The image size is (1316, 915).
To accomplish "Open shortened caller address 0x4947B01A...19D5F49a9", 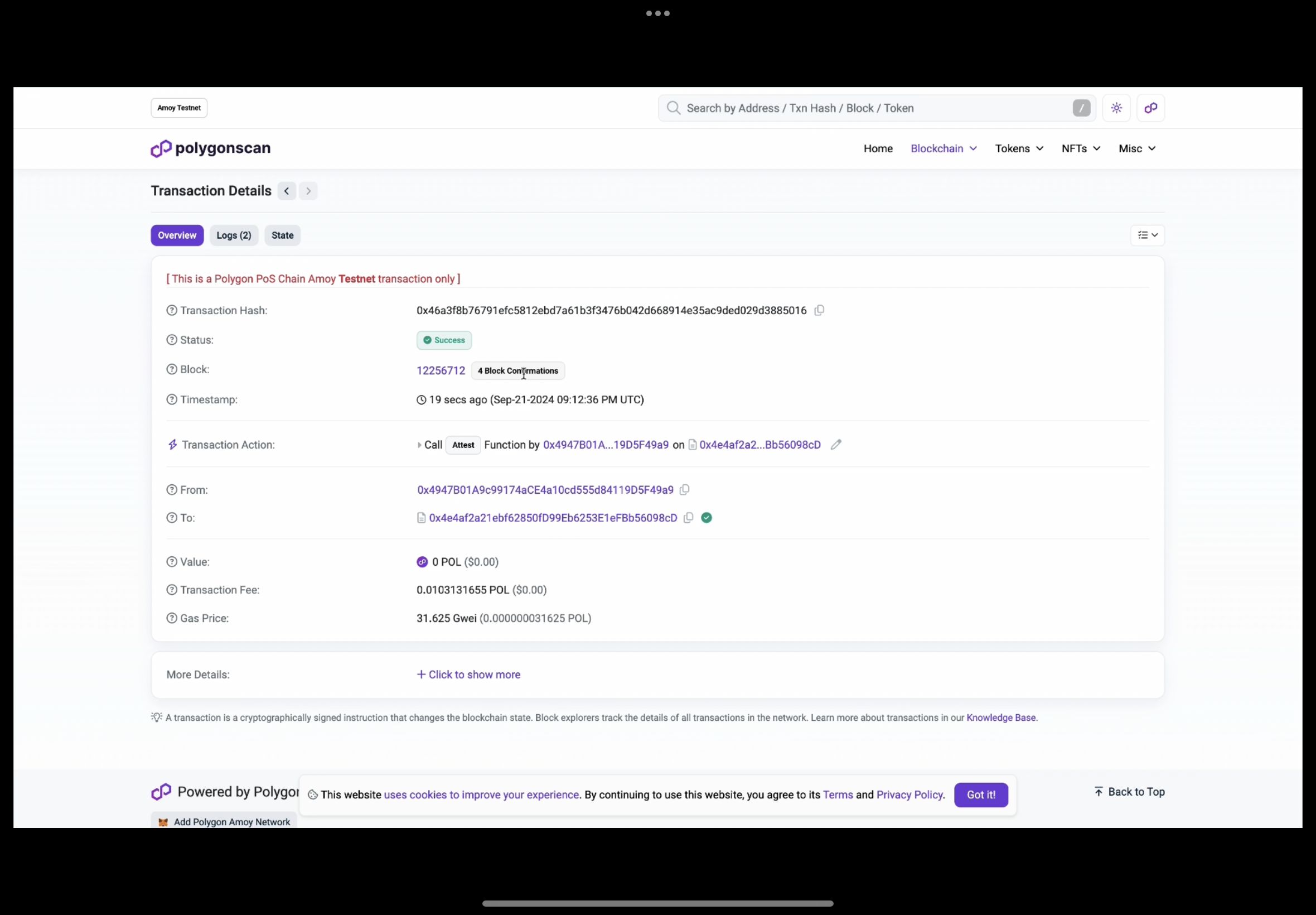I will 606,445.
